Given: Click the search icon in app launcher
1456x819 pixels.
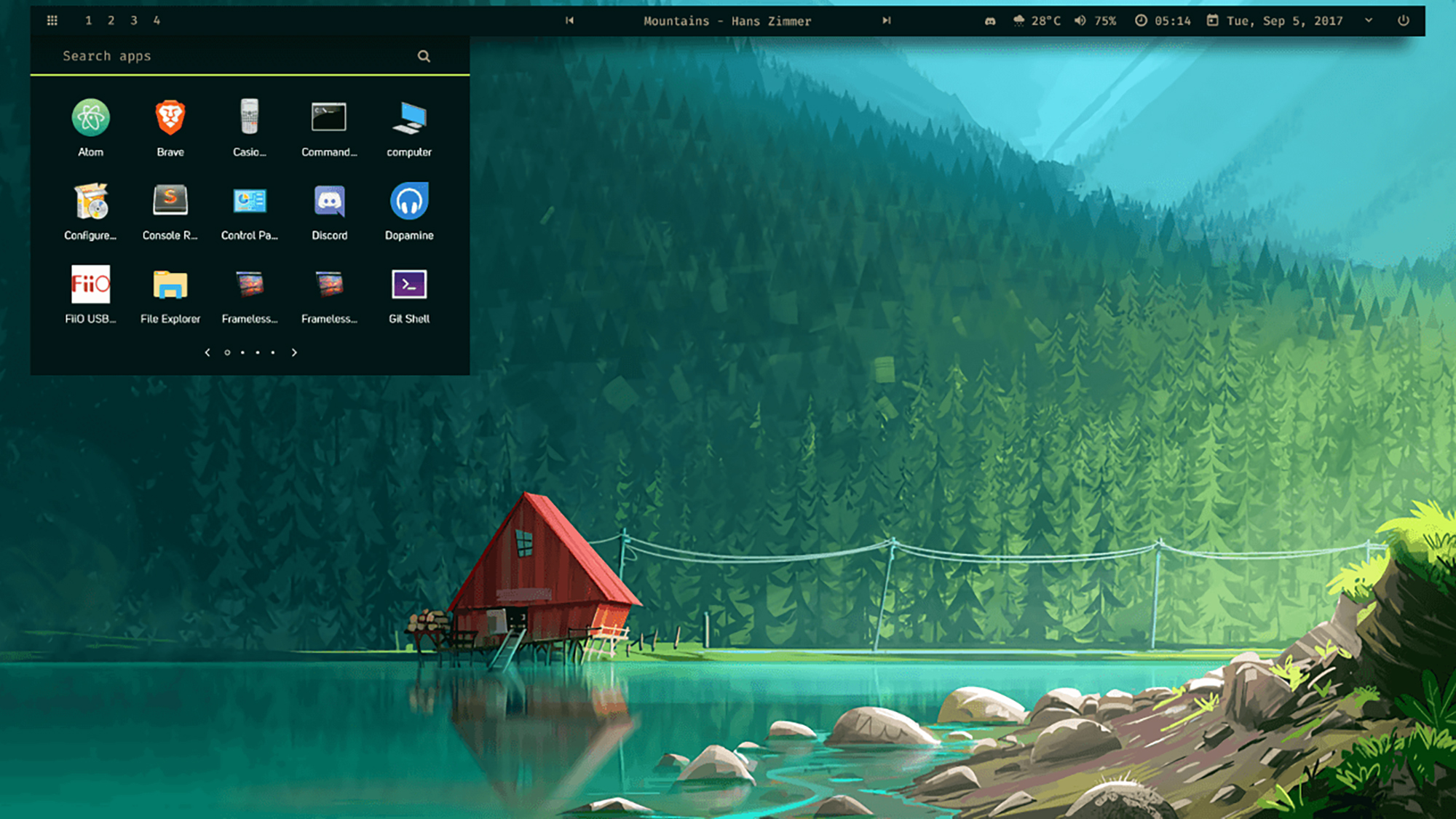Looking at the screenshot, I should [424, 55].
